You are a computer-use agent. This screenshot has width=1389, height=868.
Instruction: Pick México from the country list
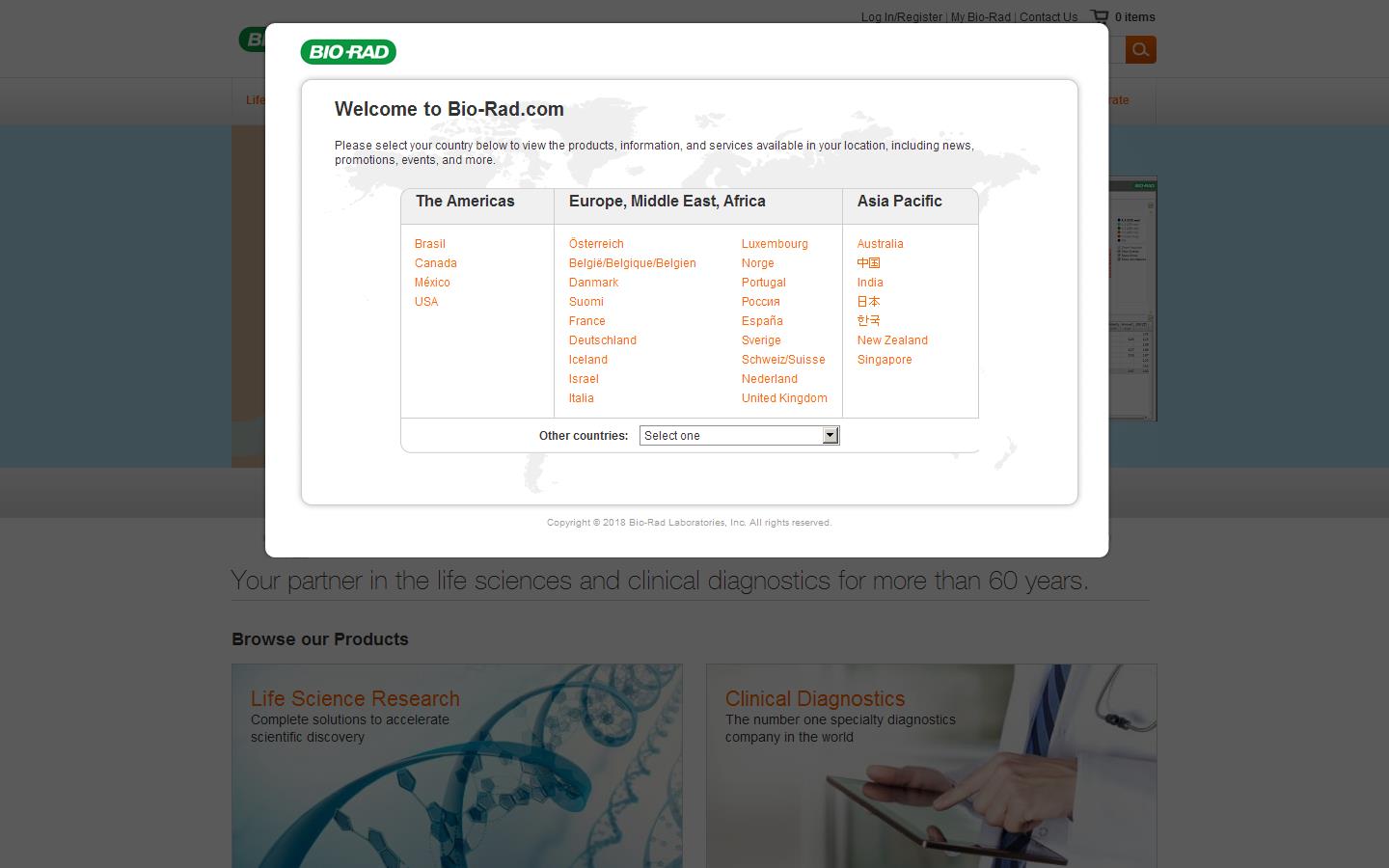pos(432,283)
